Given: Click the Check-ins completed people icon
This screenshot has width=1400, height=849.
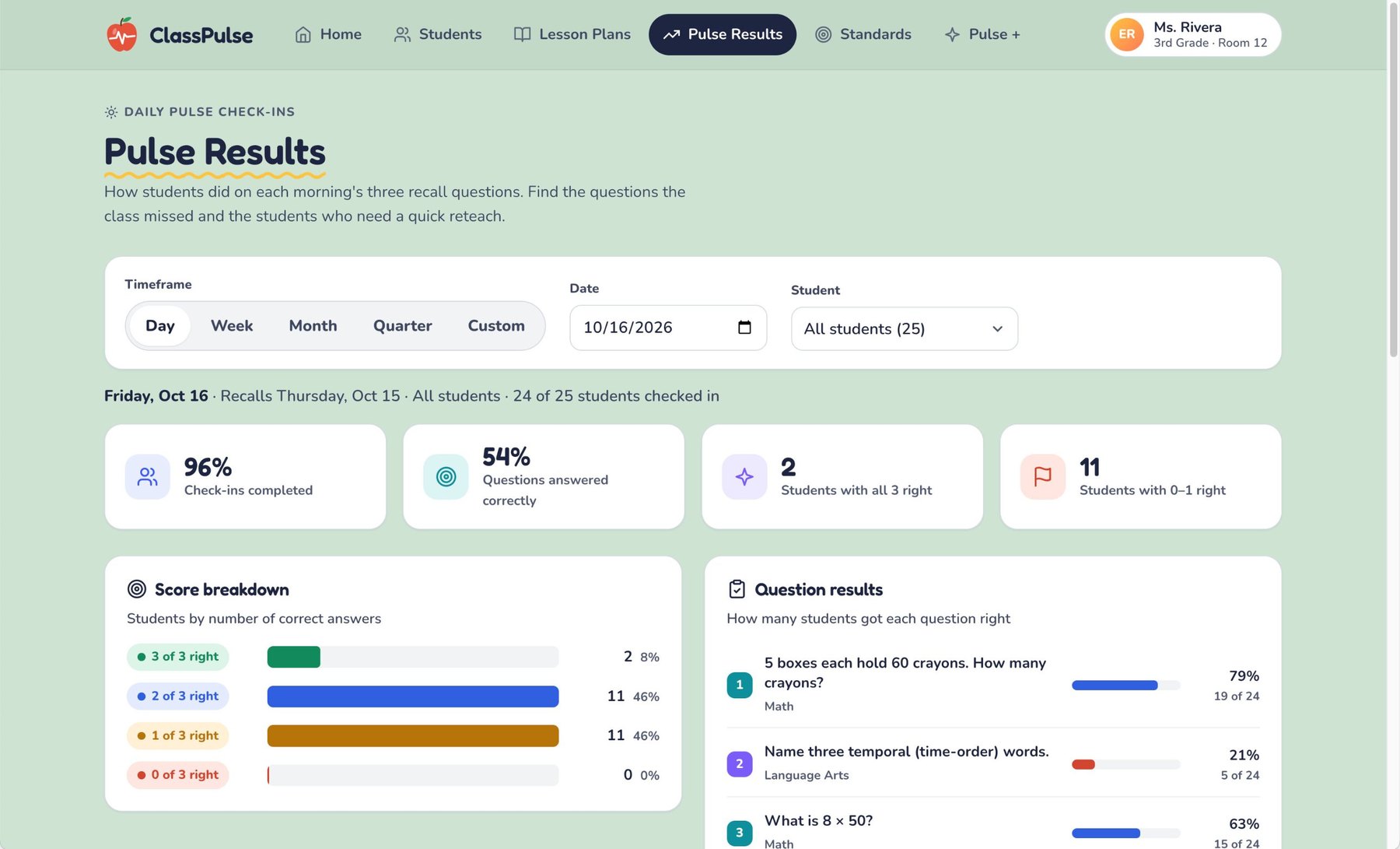Looking at the screenshot, I should click(147, 476).
